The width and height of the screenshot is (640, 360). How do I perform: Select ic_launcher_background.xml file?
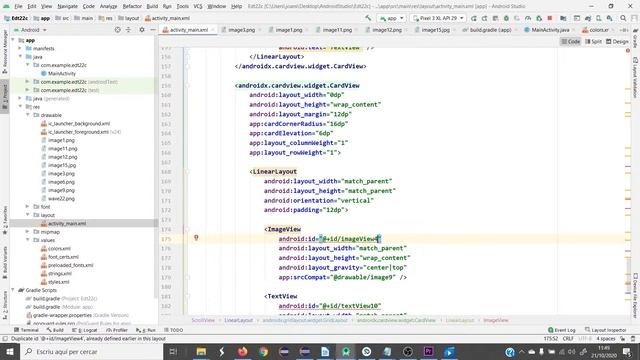point(79,123)
